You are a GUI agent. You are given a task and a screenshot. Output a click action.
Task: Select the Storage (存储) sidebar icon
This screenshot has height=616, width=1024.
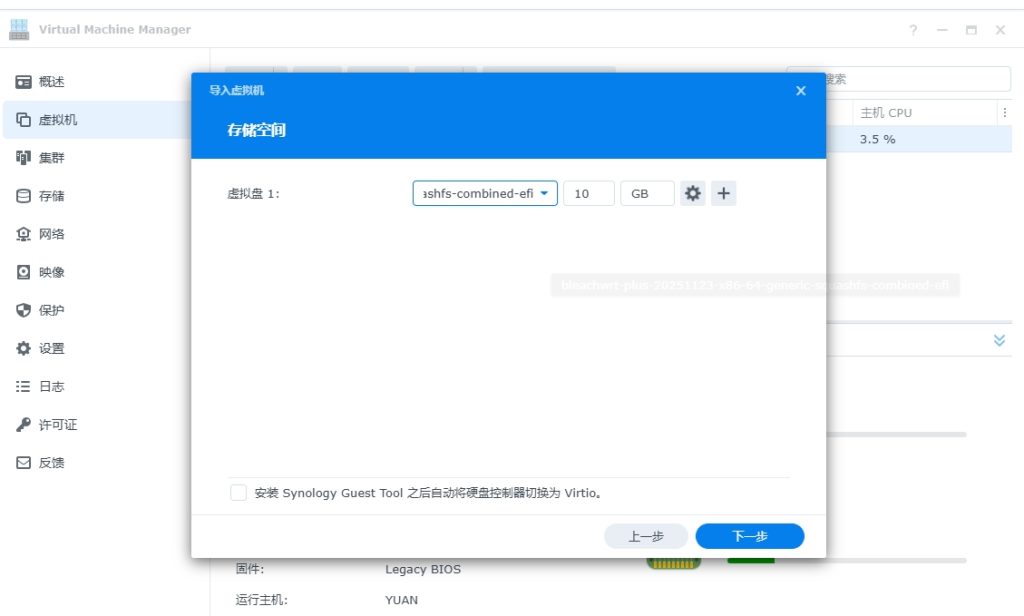(24, 196)
